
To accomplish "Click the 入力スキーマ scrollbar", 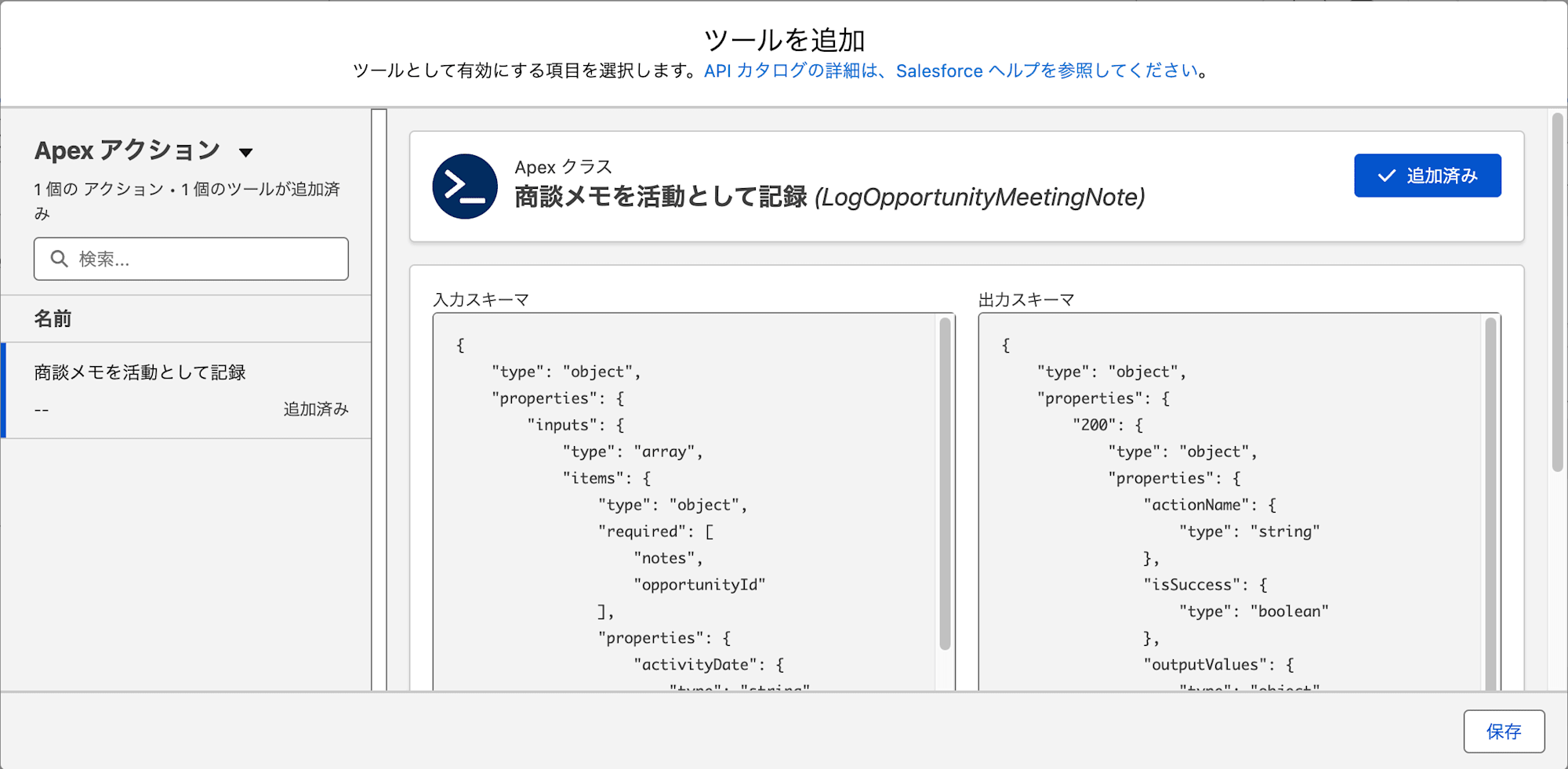I will coord(945,484).
